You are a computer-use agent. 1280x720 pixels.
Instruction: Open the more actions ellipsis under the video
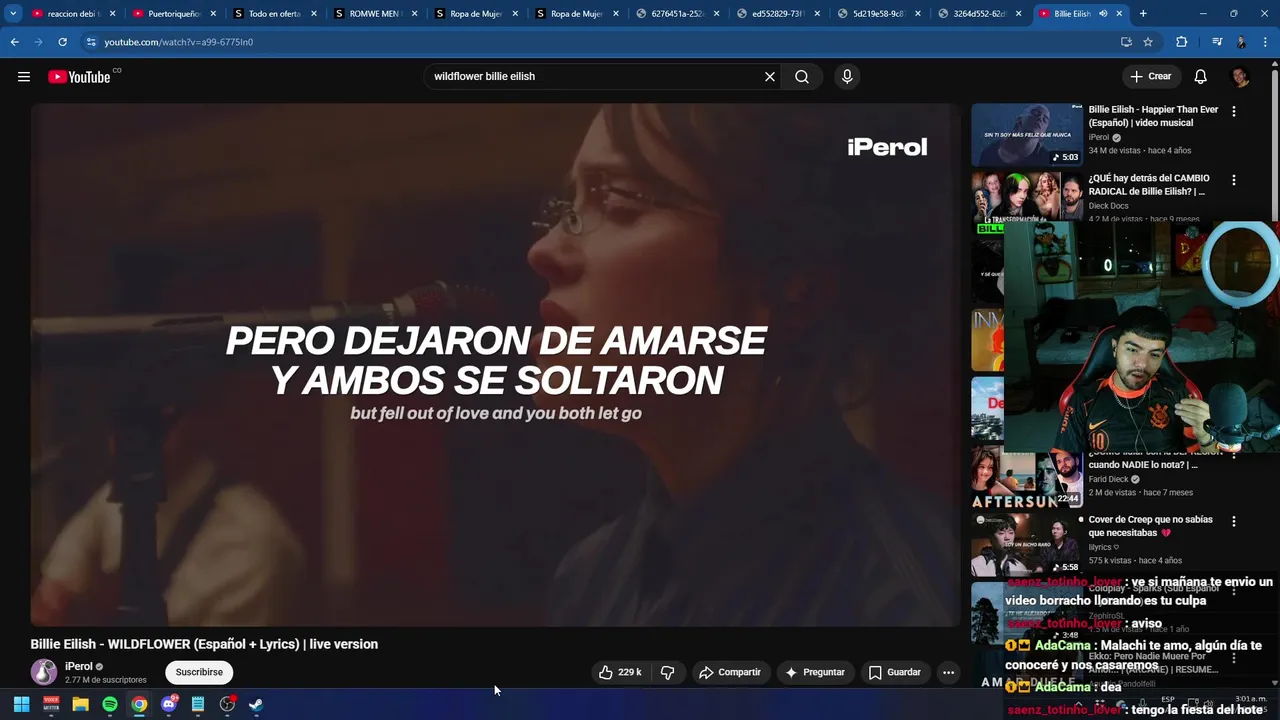tap(948, 673)
